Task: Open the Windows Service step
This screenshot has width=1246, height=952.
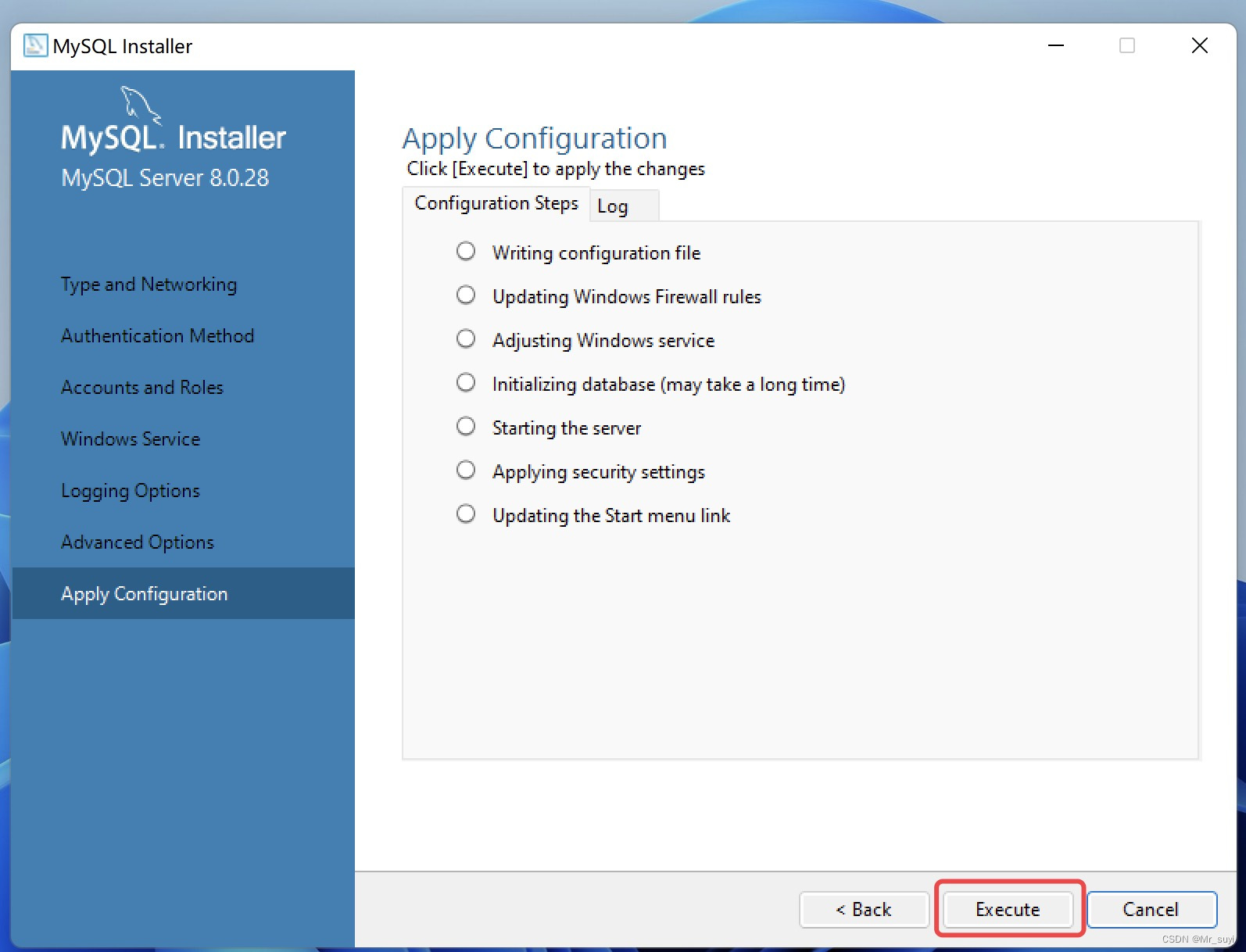Action: pyautogui.click(x=131, y=439)
